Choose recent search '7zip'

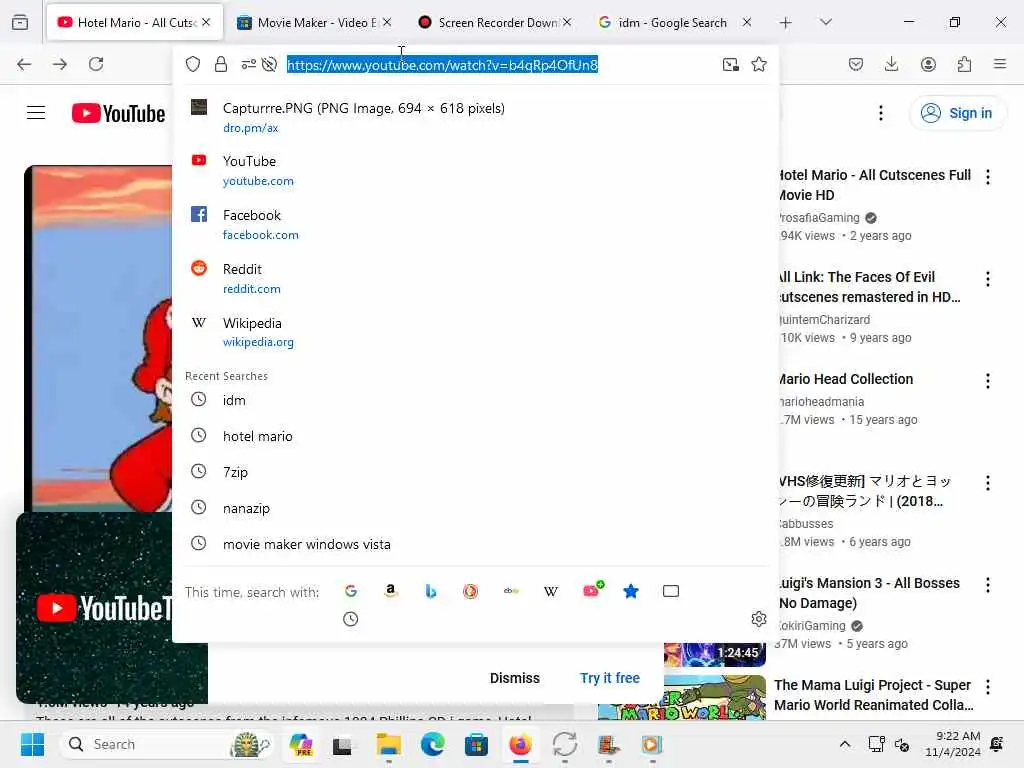(475, 472)
